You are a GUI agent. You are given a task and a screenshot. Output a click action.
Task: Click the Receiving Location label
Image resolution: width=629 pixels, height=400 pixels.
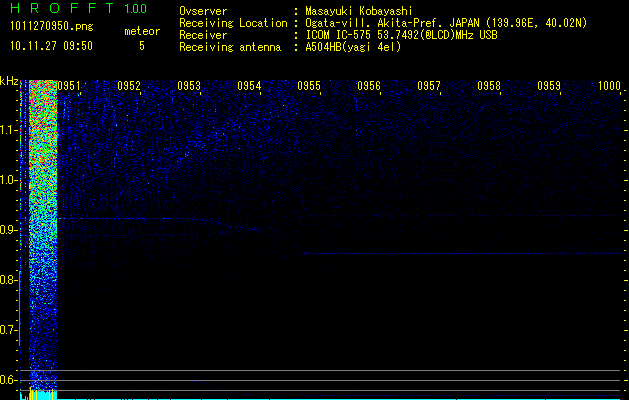pyautogui.click(x=233, y=23)
